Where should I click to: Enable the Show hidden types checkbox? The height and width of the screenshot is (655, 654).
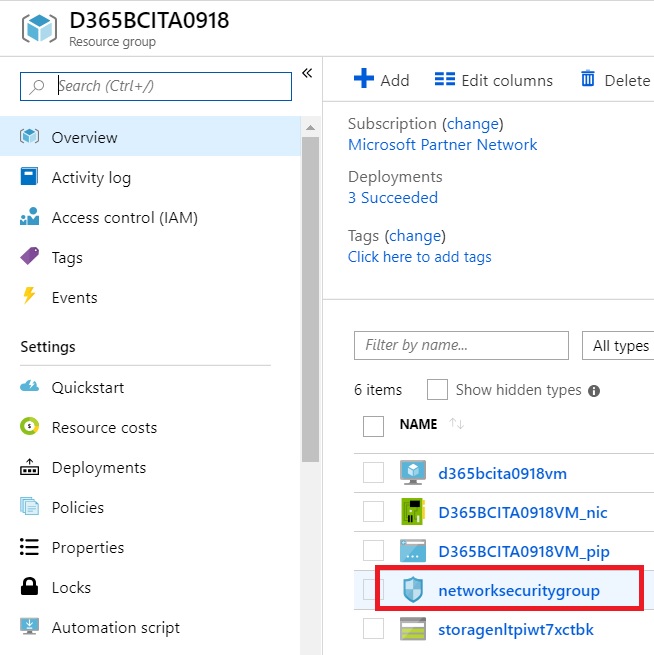(x=437, y=390)
